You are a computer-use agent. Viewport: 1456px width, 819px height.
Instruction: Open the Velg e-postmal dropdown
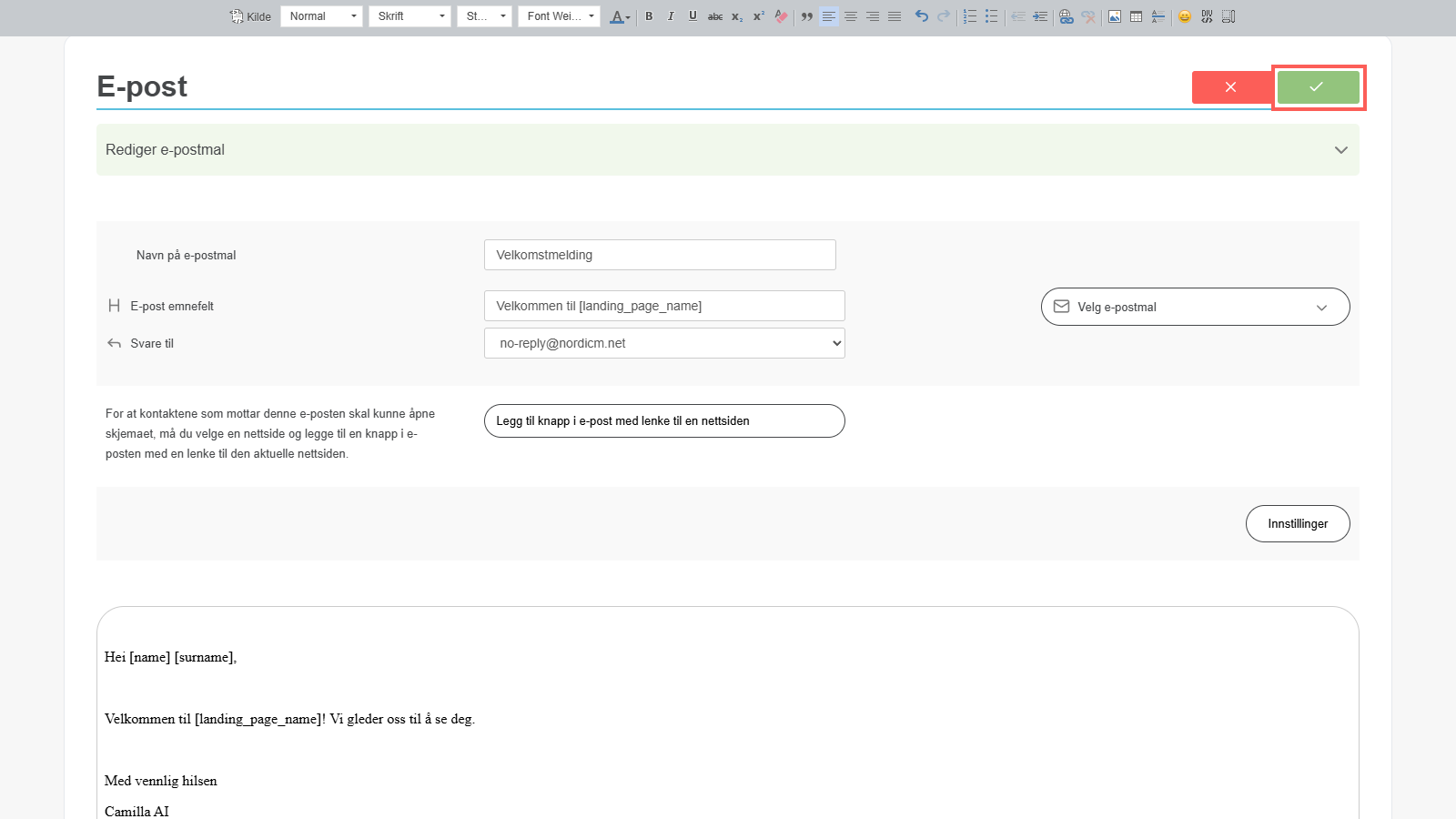click(1195, 307)
